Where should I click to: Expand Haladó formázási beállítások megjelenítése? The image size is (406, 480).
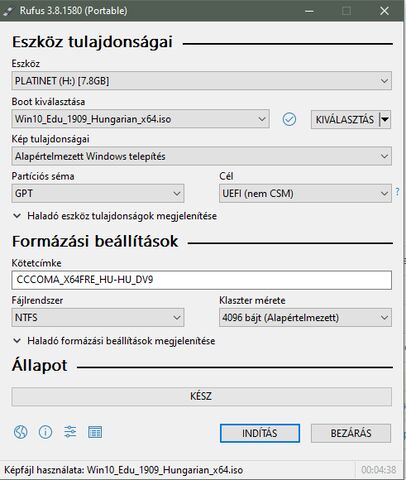point(114,341)
